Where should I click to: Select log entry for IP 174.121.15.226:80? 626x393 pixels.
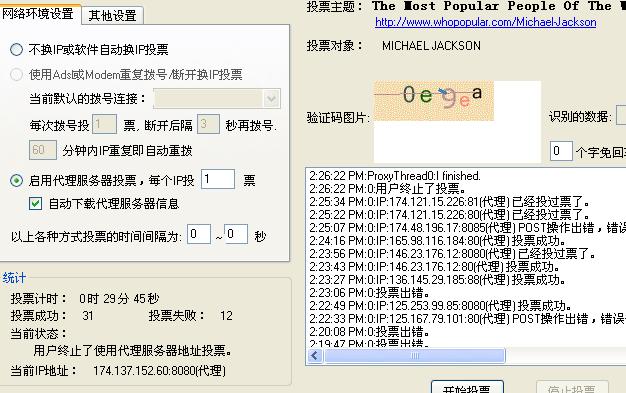point(450,214)
